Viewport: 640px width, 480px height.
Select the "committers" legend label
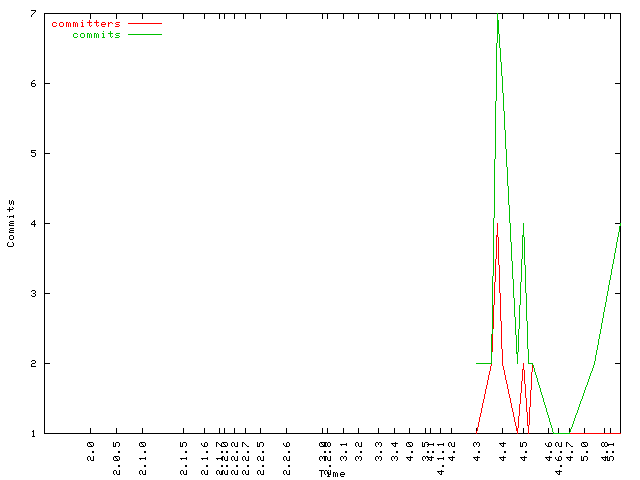(x=85, y=23)
